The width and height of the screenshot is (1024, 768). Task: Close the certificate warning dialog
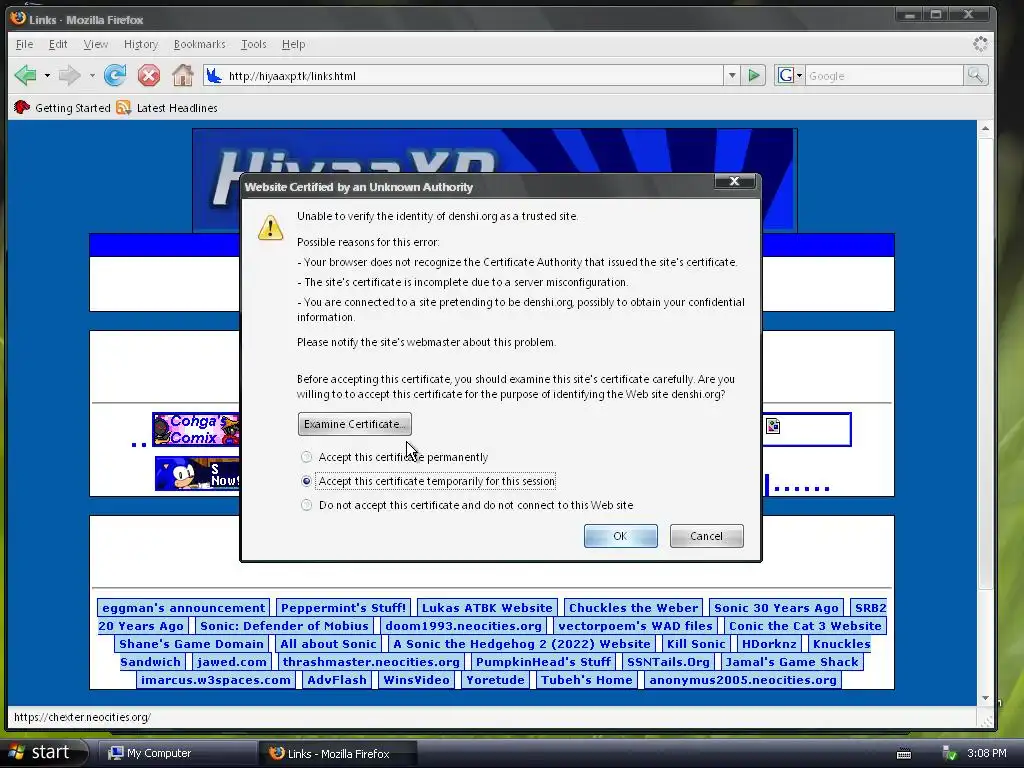(734, 182)
